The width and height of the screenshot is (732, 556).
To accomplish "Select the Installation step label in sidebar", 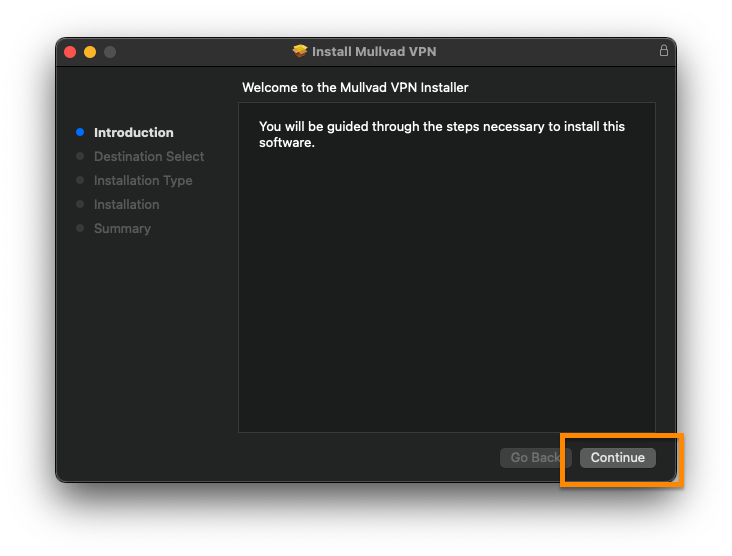I will coord(126,204).
